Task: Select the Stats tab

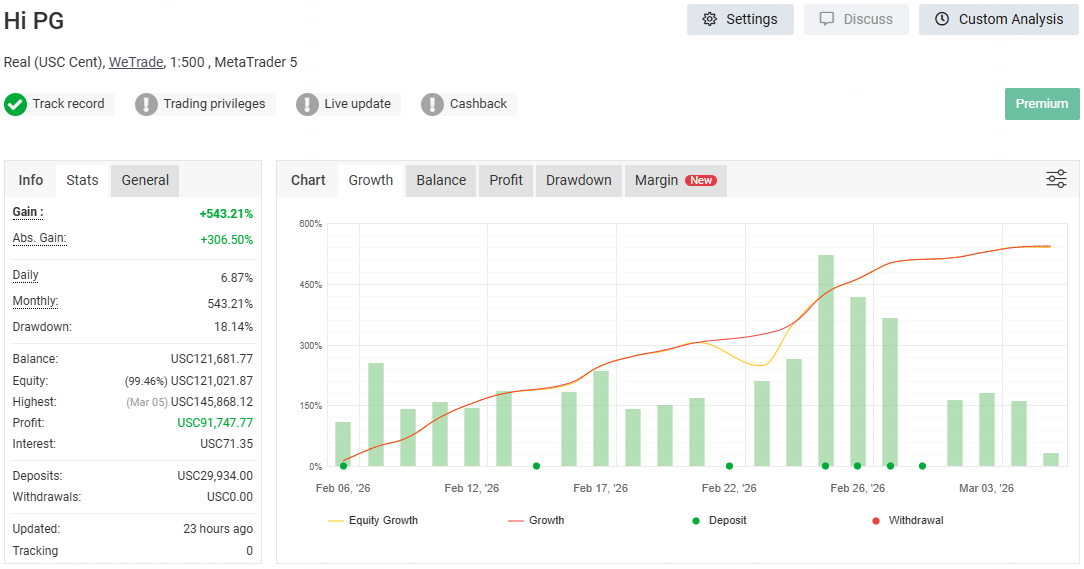Action: [x=82, y=180]
